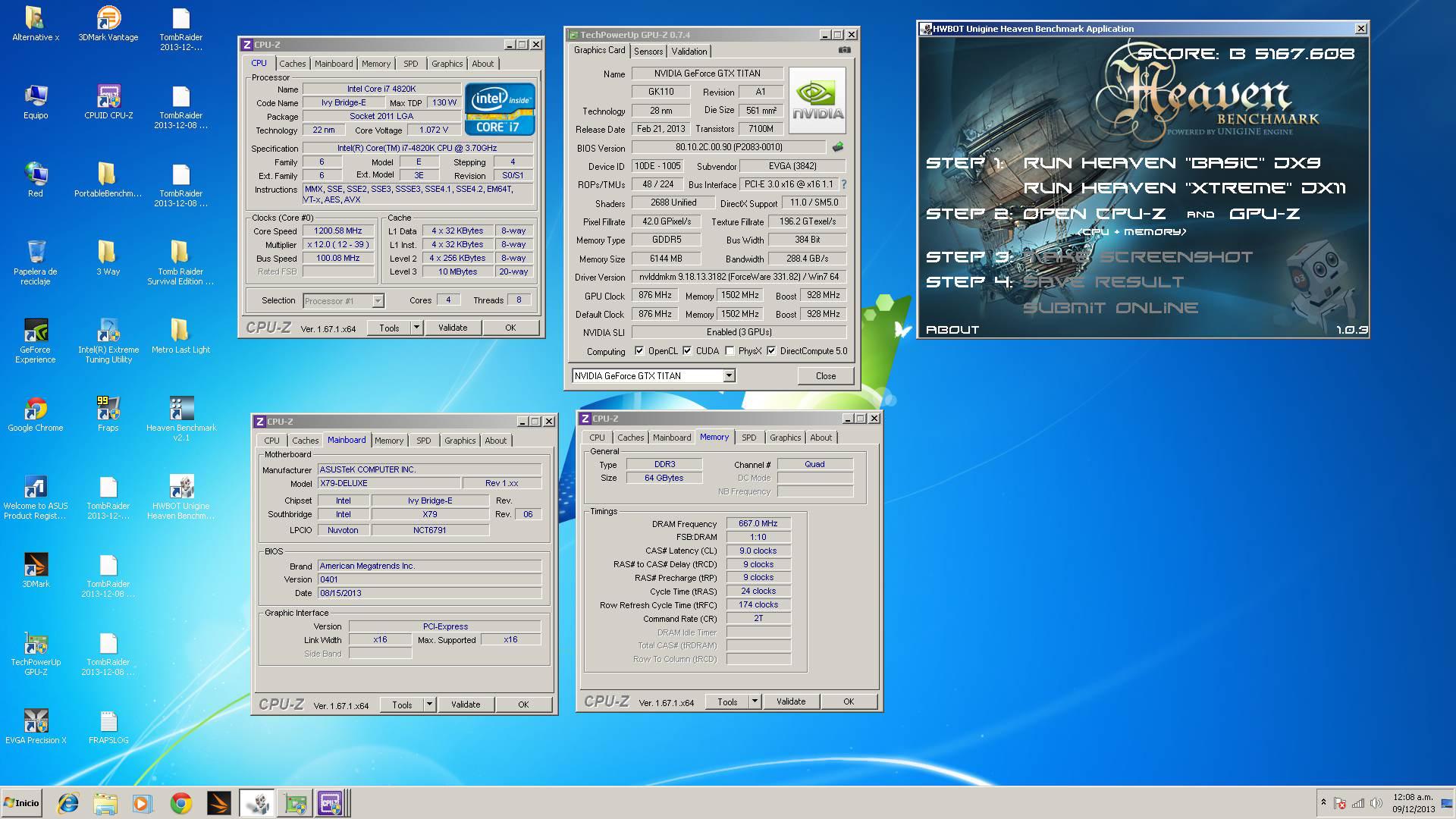Open Tools dropdown arrow in CPU-Z CPU window
Screen dimensions: 1456x819
[416, 328]
